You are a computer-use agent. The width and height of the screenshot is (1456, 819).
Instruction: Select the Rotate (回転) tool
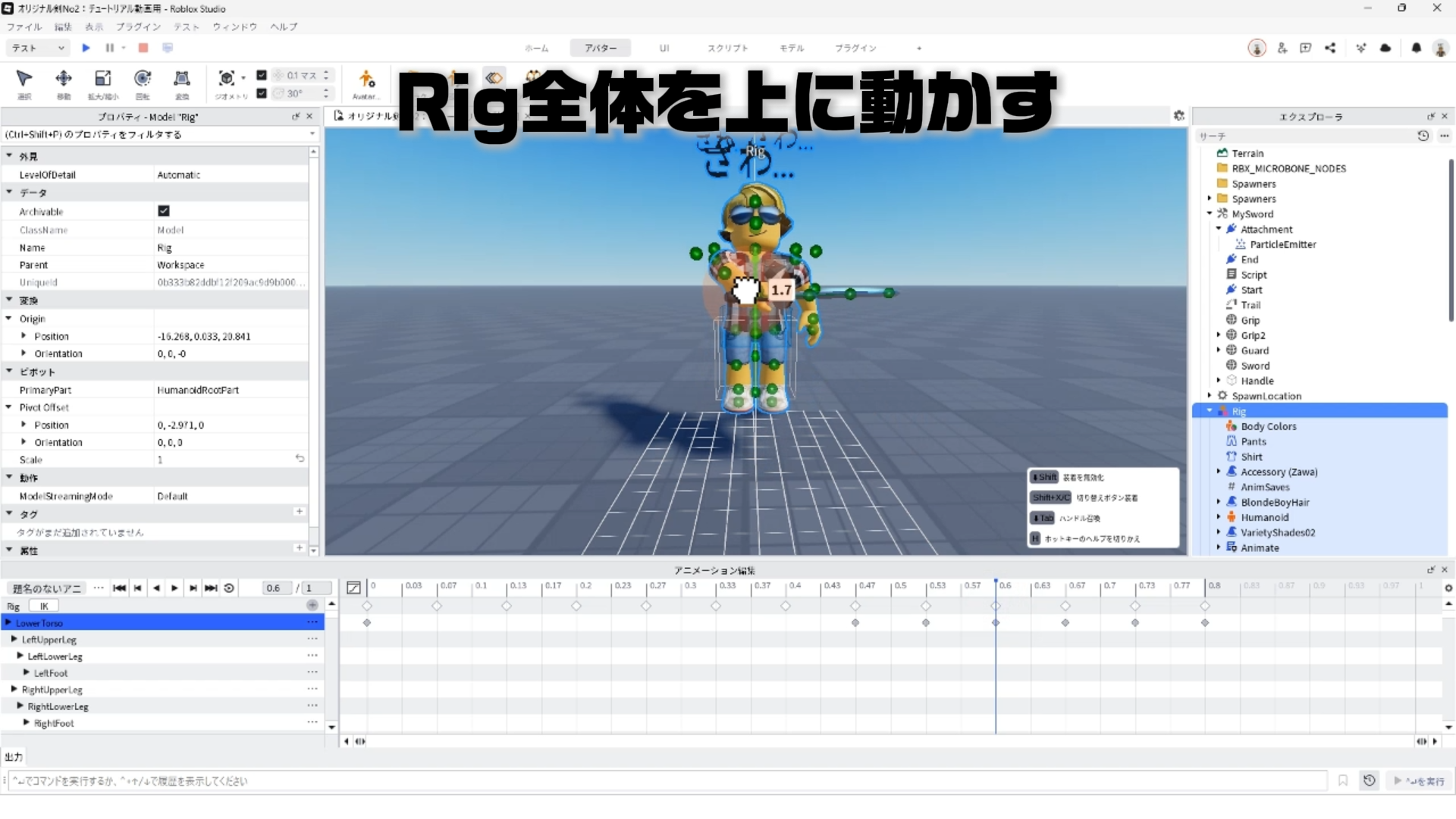click(x=143, y=79)
